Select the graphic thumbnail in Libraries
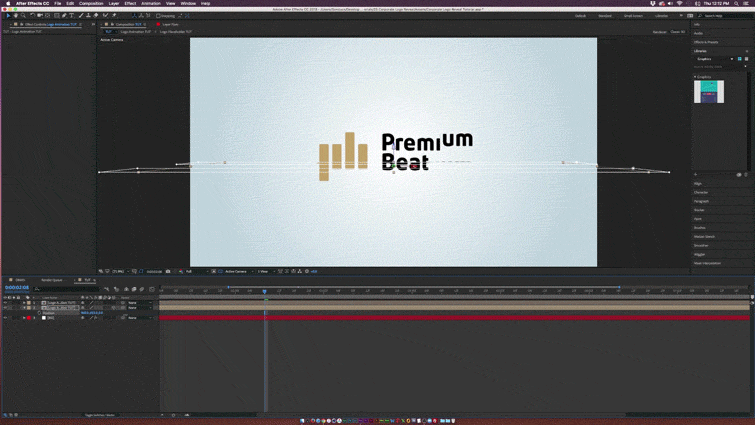The height and width of the screenshot is (425, 755). [709, 92]
